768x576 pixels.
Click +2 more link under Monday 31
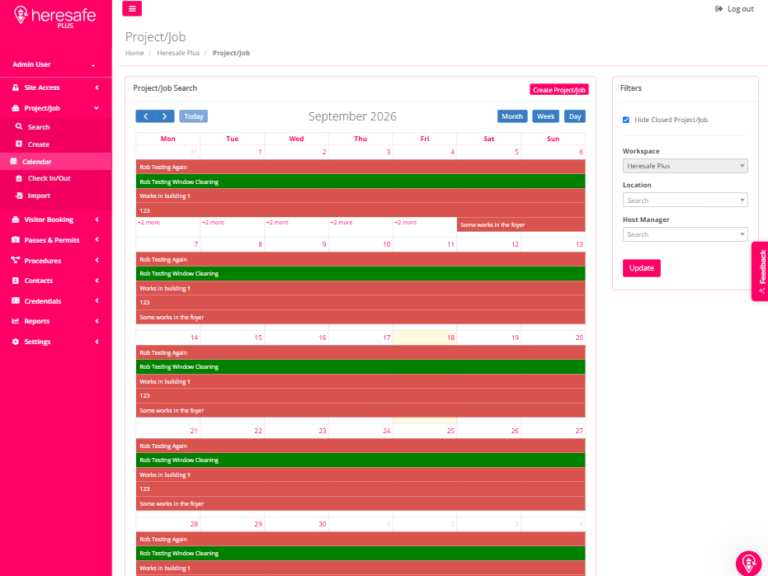tap(149, 222)
